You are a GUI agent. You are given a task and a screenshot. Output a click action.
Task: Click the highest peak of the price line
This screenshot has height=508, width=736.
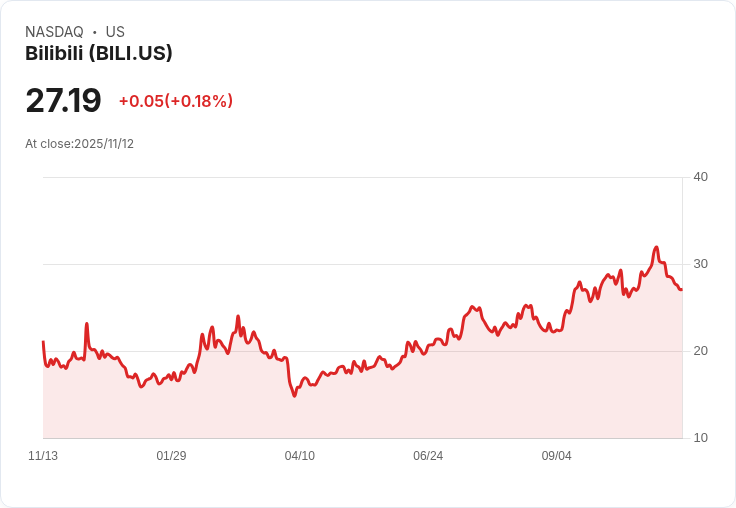coord(656,247)
